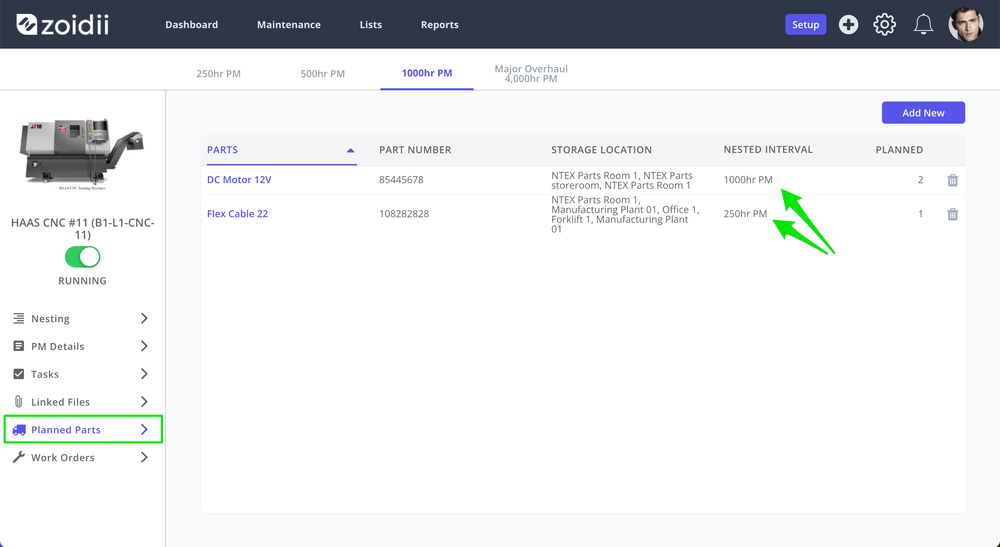The image size is (1000, 547).
Task: Toggle the RUNNING status switch
Action: pyautogui.click(x=82, y=257)
